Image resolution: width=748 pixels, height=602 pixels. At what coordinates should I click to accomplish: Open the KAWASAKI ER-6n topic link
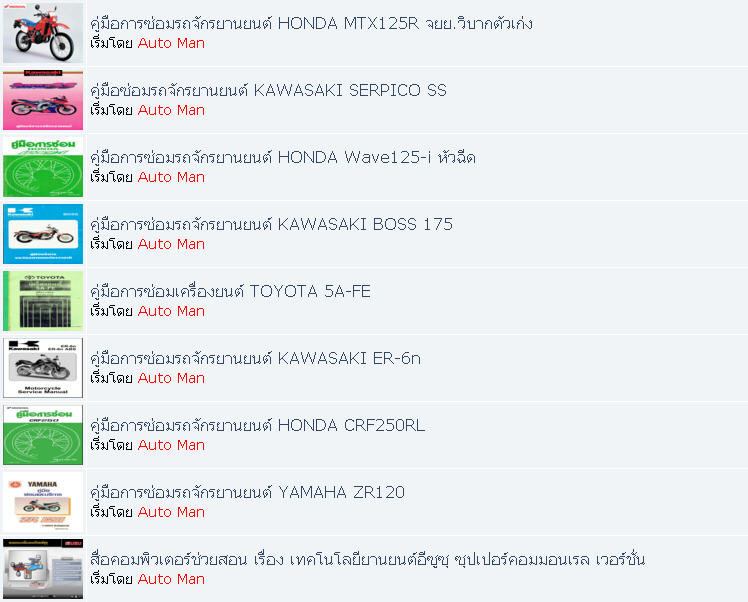tap(255, 358)
